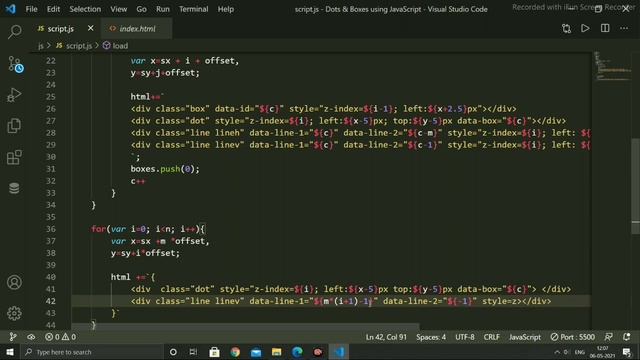
Task: Change line ending via CRLF
Action: (x=491, y=337)
